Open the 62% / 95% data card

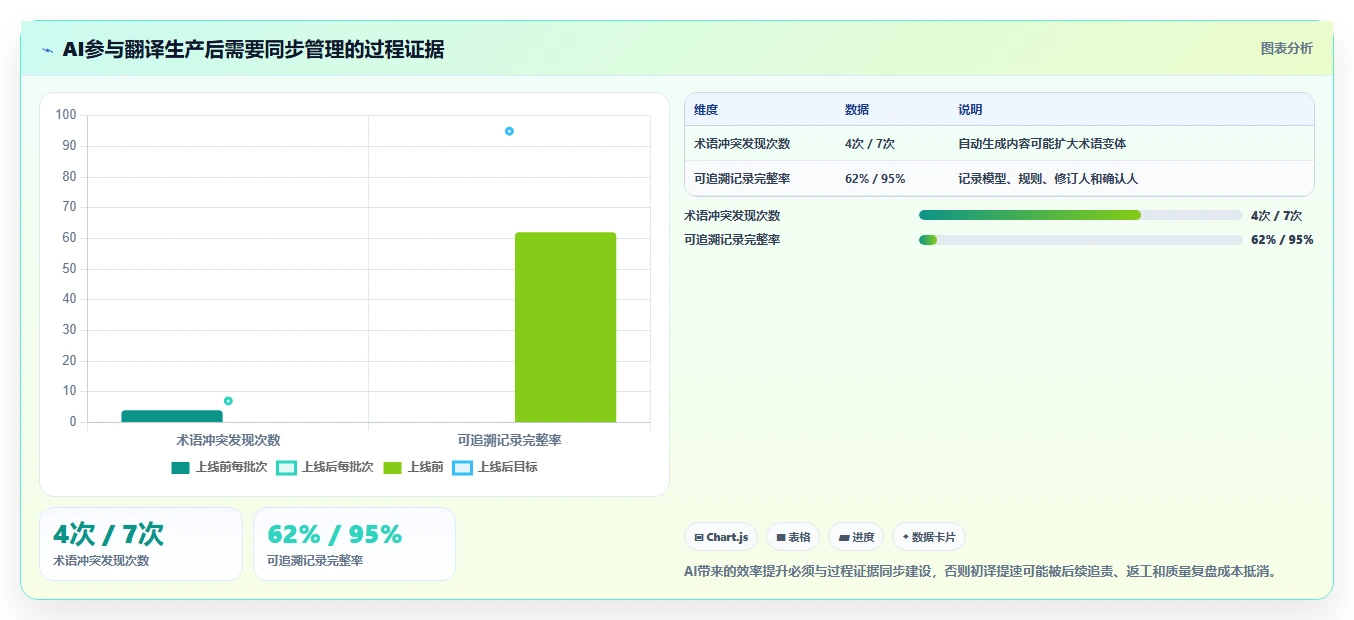(x=354, y=544)
